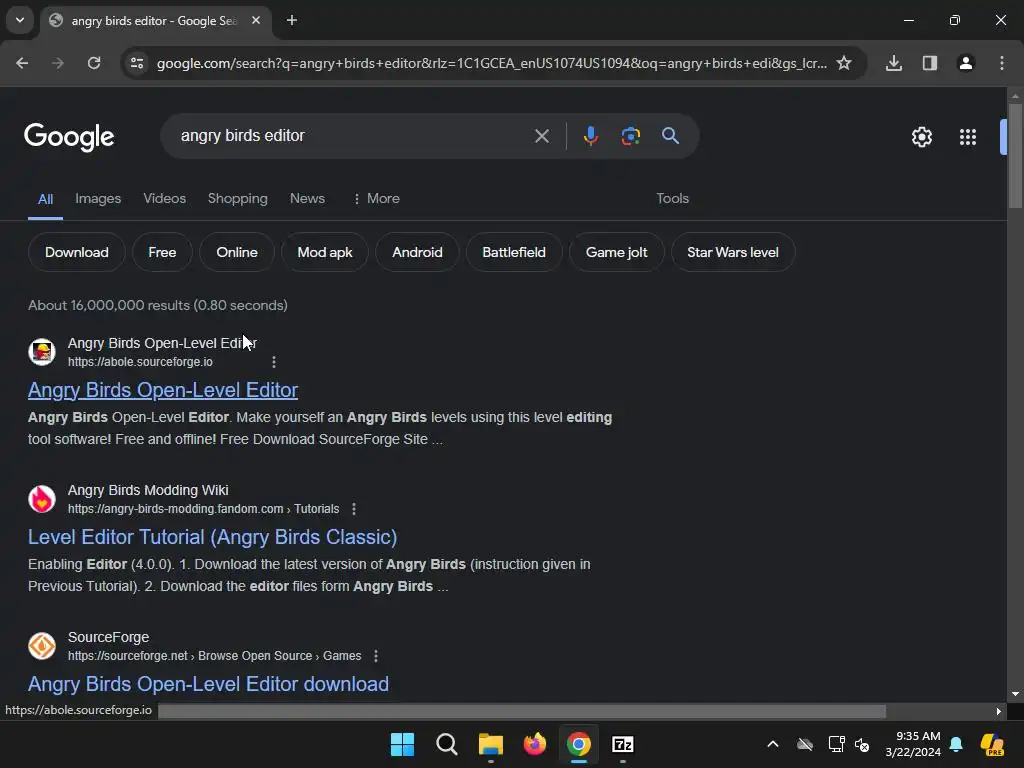Switch to the News tab

307,199
